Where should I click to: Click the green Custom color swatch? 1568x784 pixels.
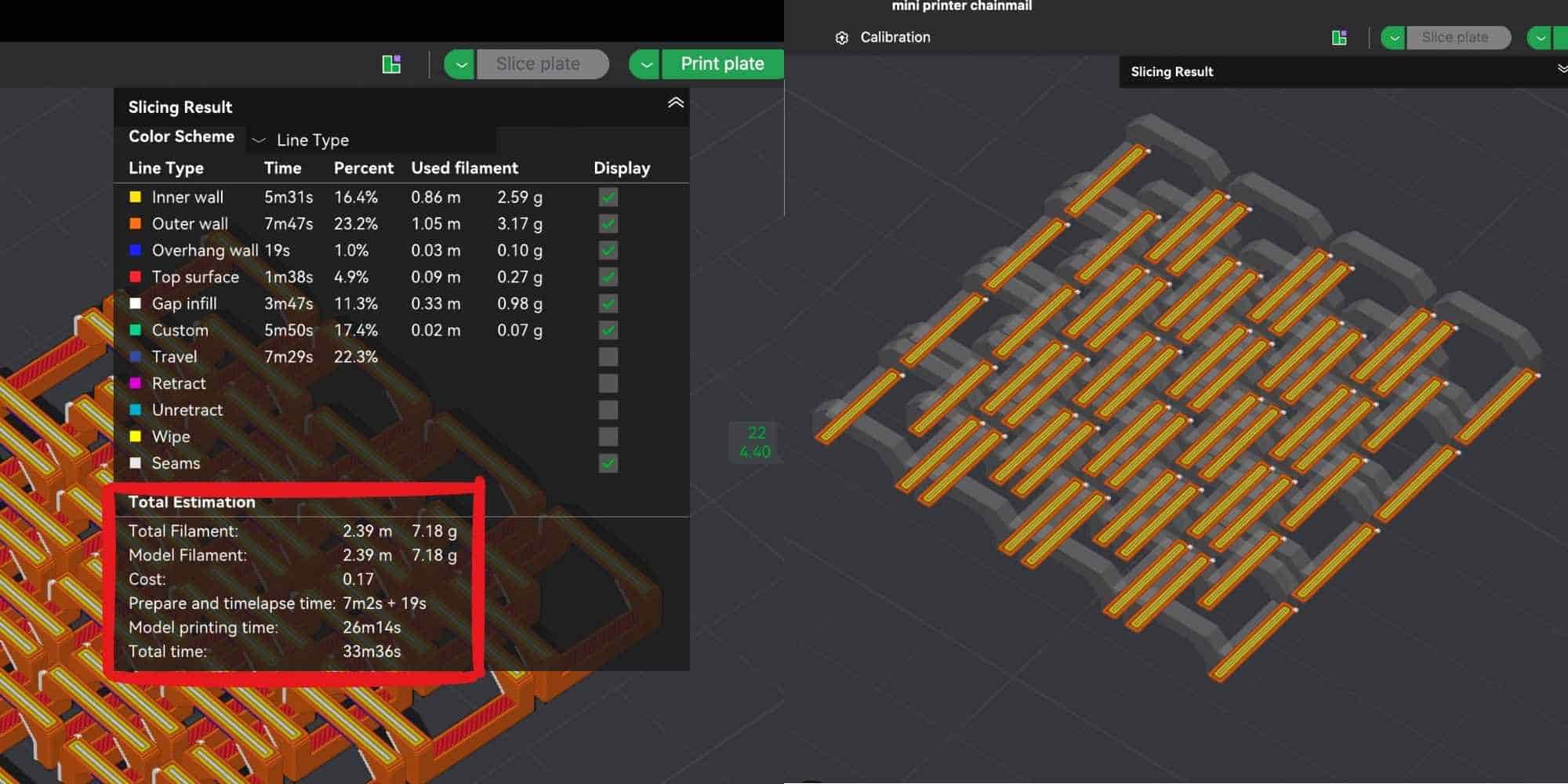click(x=135, y=331)
